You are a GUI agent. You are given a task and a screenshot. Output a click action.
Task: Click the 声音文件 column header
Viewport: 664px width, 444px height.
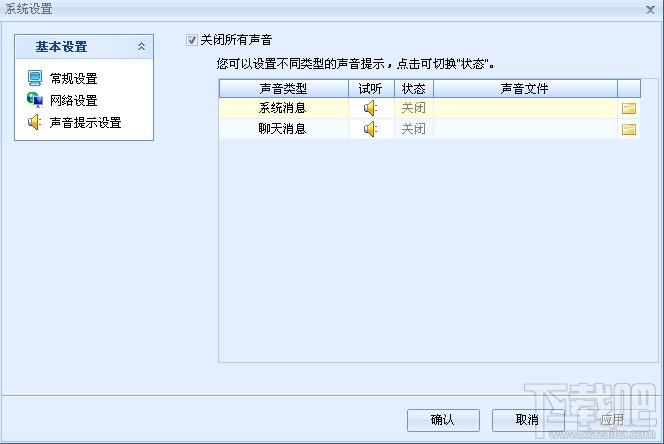(525, 89)
